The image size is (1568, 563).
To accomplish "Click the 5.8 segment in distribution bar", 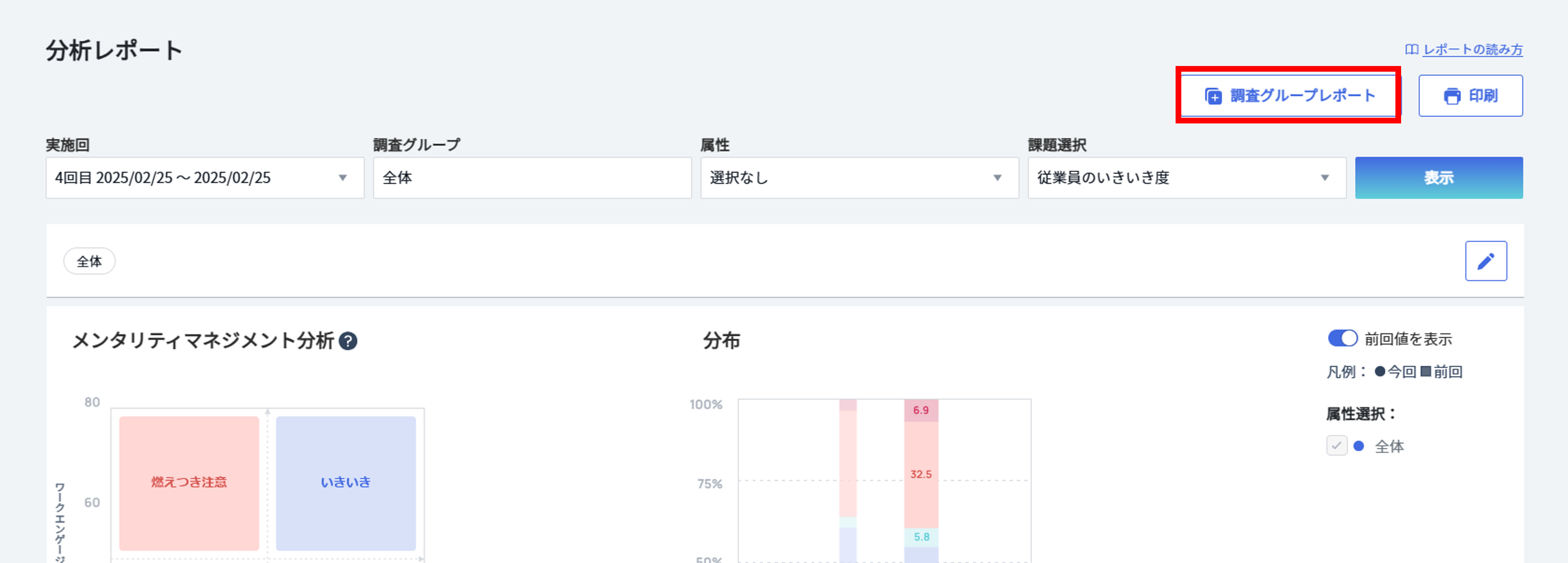I will coord(921,537).
